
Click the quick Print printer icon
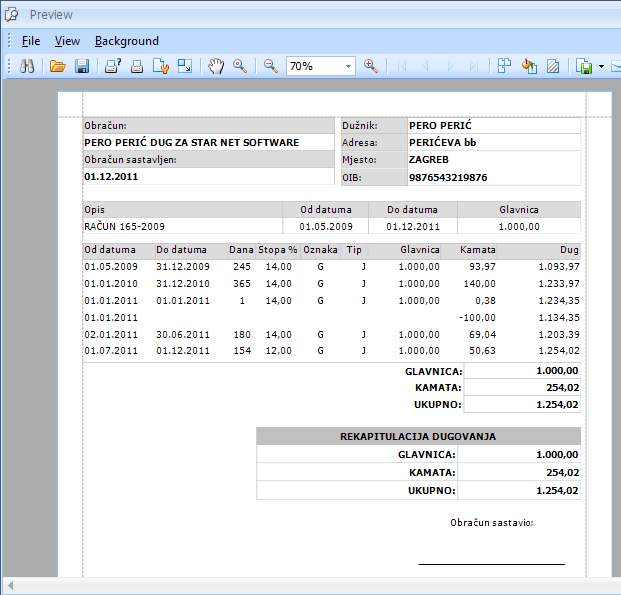pyautogui.click(x=137, y=66)
